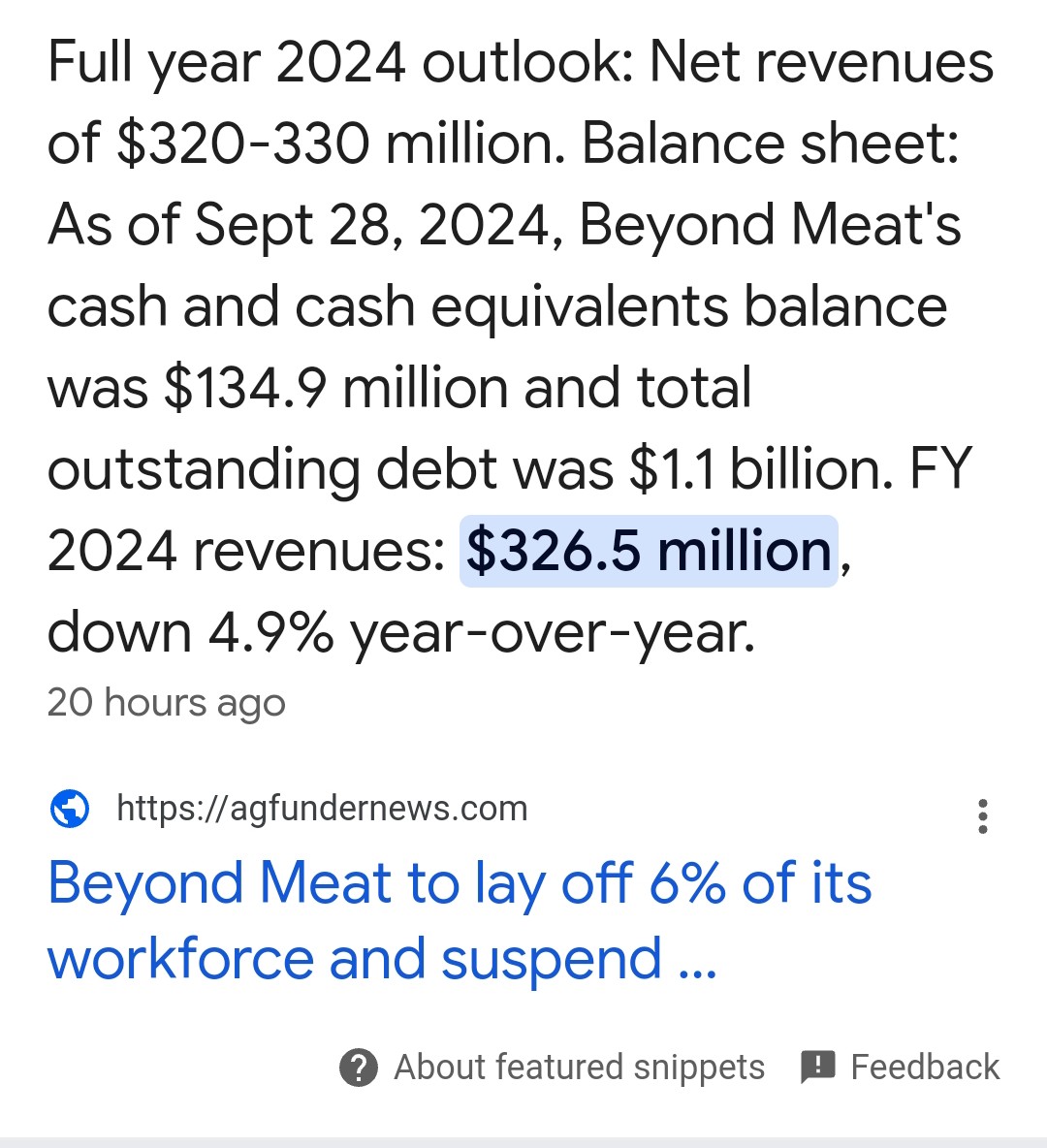
Task: Click the https://agfundernews.com source URL
Action: pyautogui.click(x=322, y=809)
